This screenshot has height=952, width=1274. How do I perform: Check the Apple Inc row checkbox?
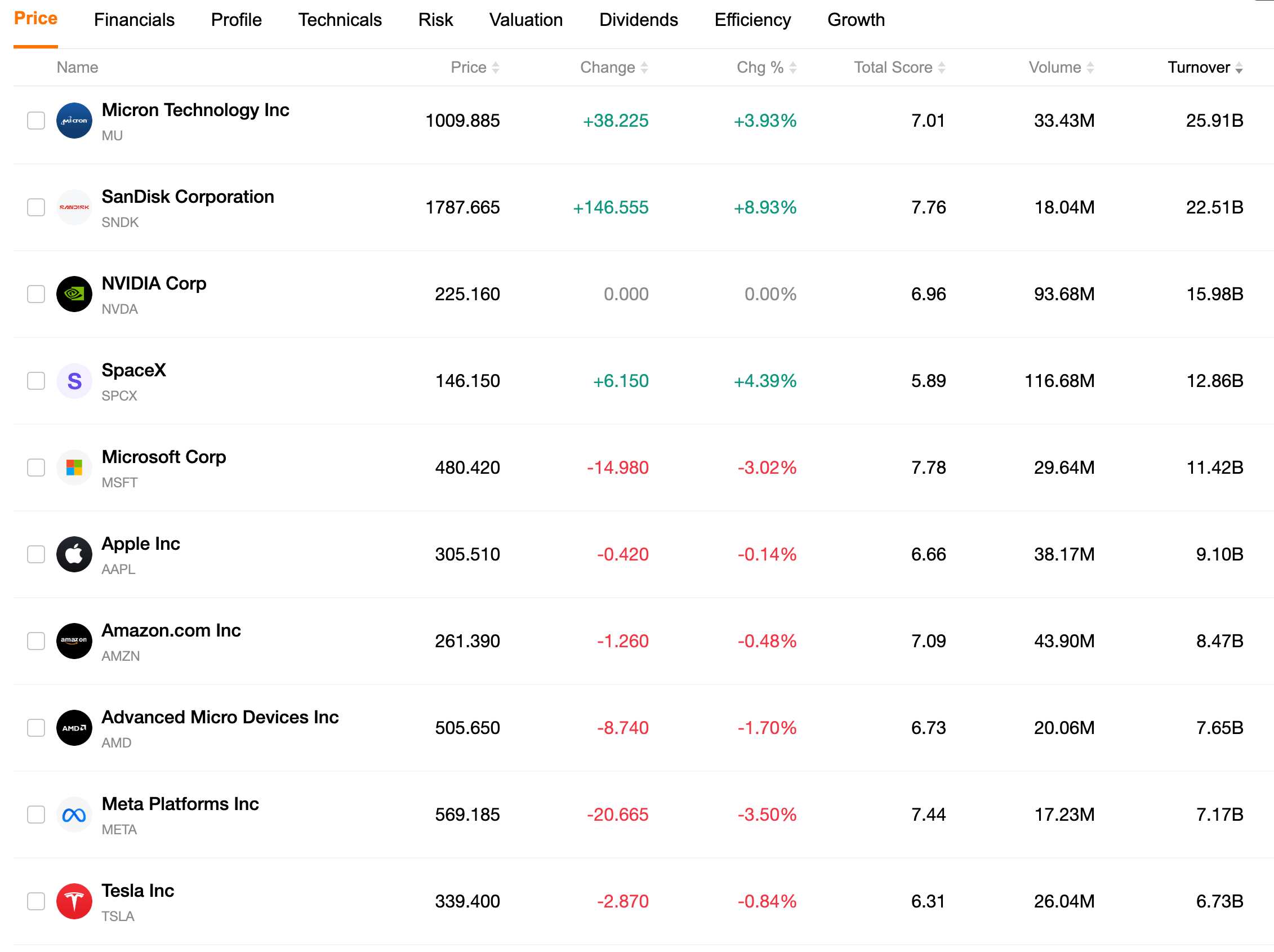tap(36, 555)
